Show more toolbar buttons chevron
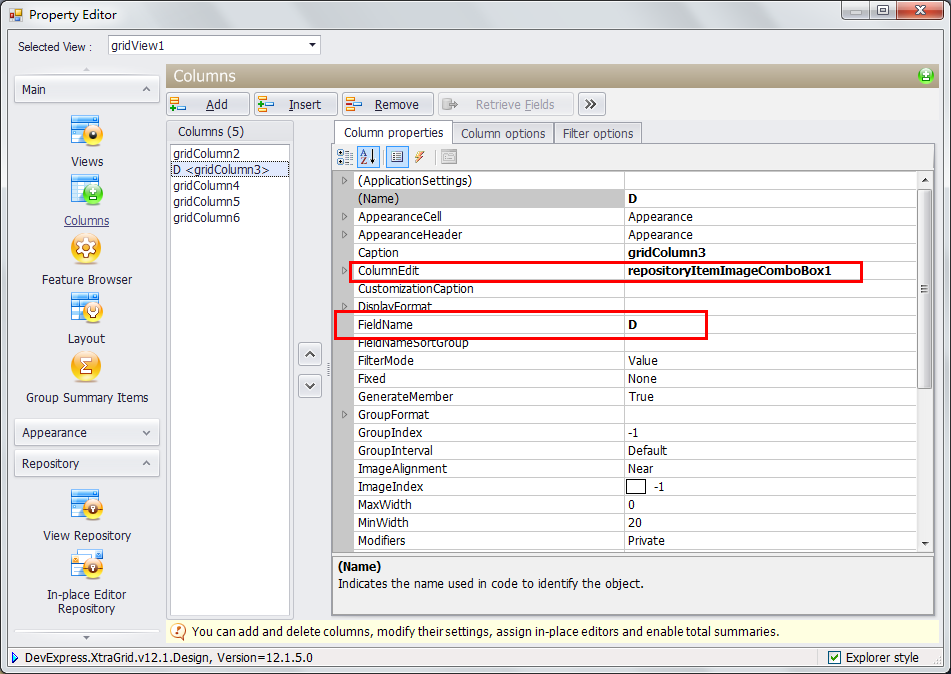951x674 pixels. 591,104
